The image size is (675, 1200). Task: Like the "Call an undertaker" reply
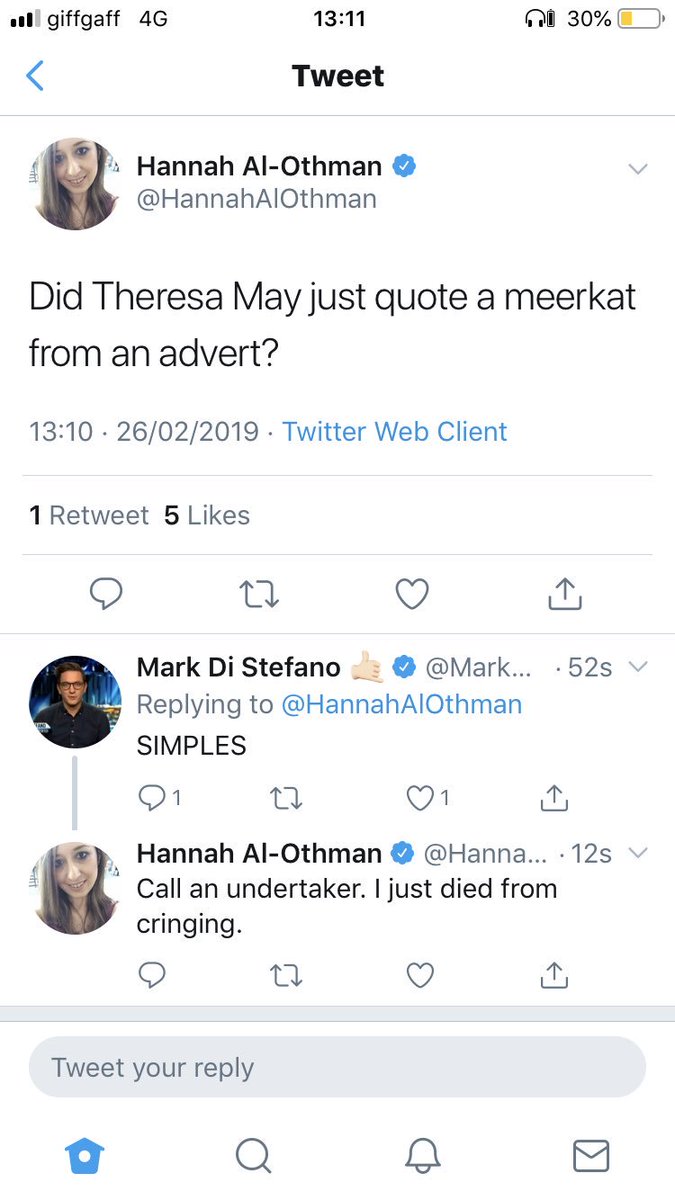pyautogui.click(x=420, y=973)
